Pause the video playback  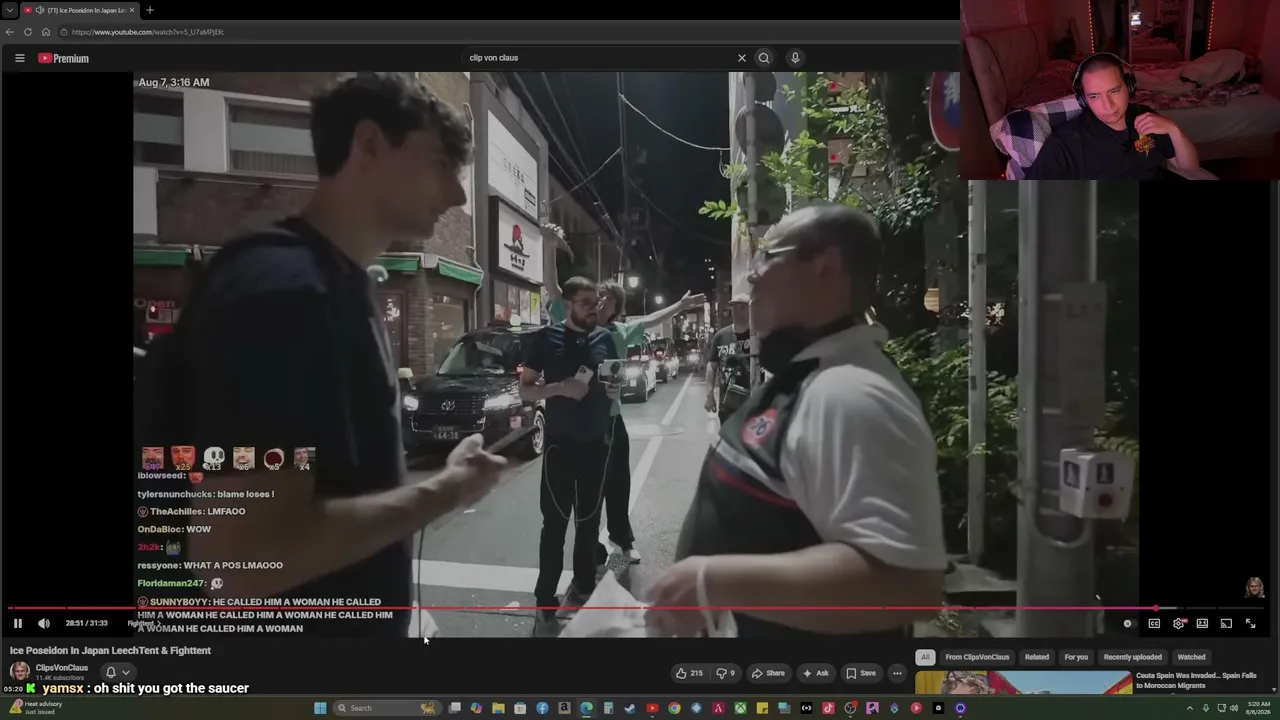pos(18,623)
